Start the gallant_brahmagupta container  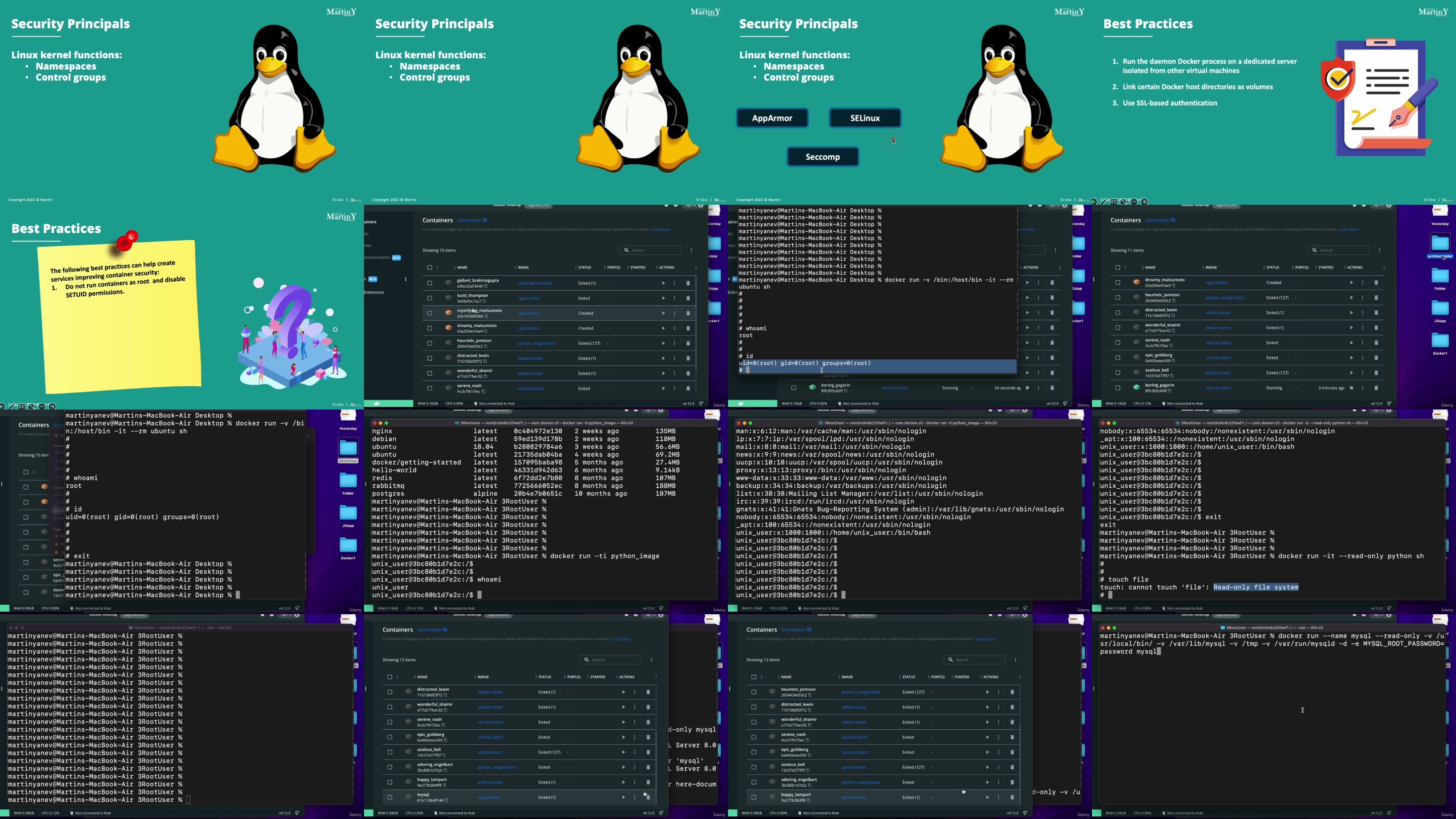click(663, 283)
